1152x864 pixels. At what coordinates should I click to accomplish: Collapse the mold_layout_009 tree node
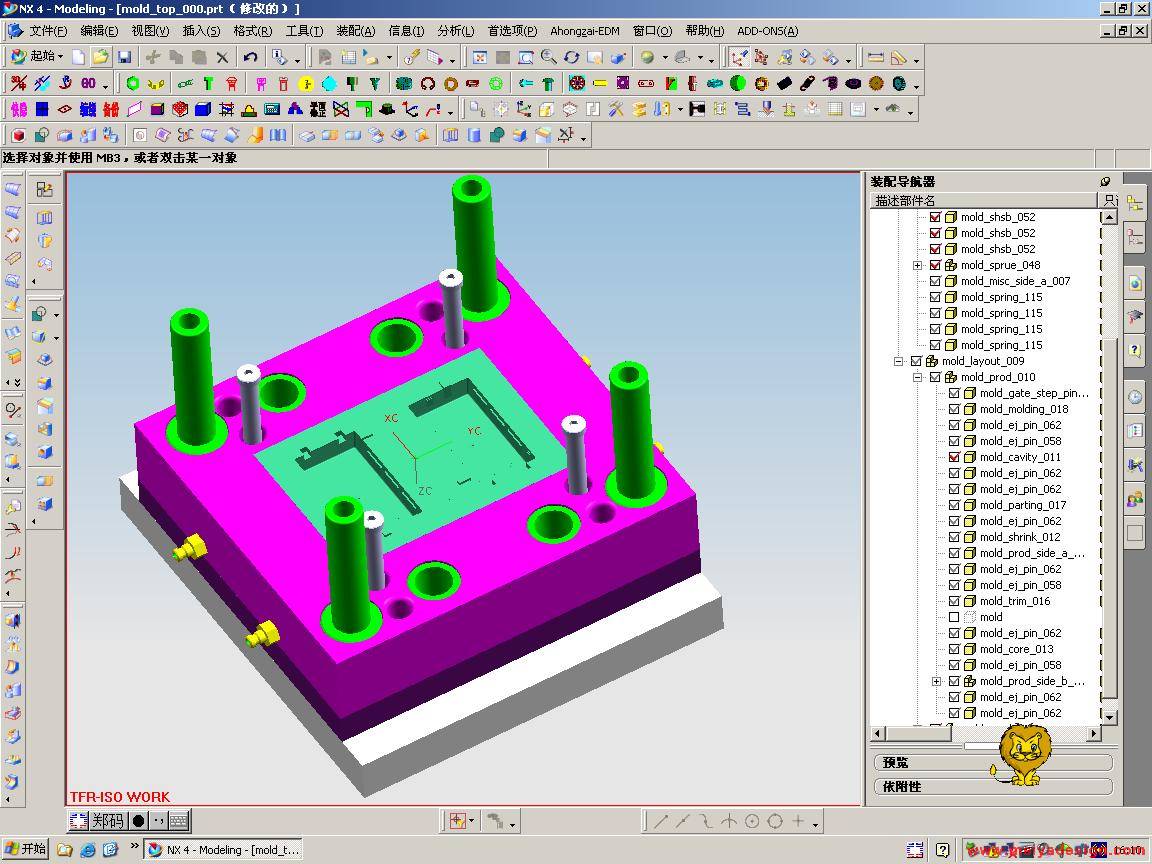pos(898,361)
